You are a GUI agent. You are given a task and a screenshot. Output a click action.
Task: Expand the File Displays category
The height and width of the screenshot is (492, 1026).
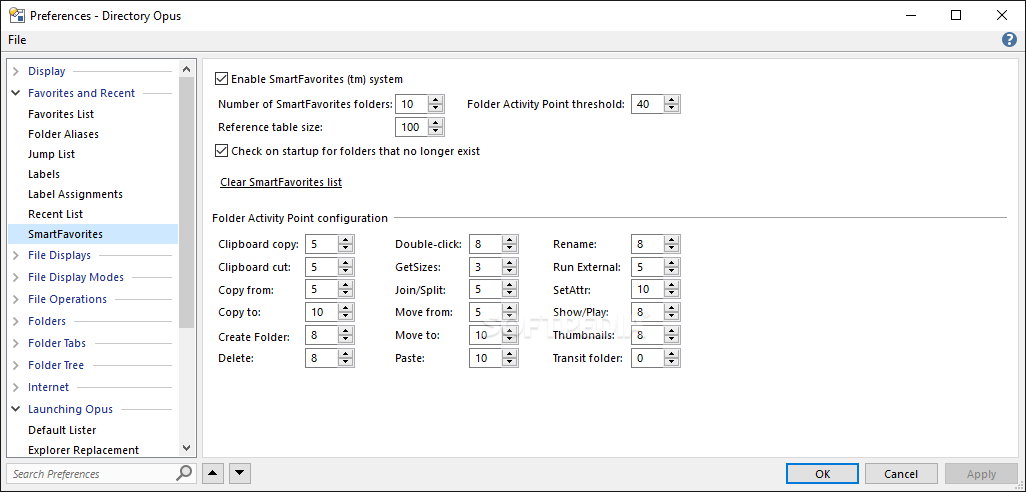coord(16,255)
